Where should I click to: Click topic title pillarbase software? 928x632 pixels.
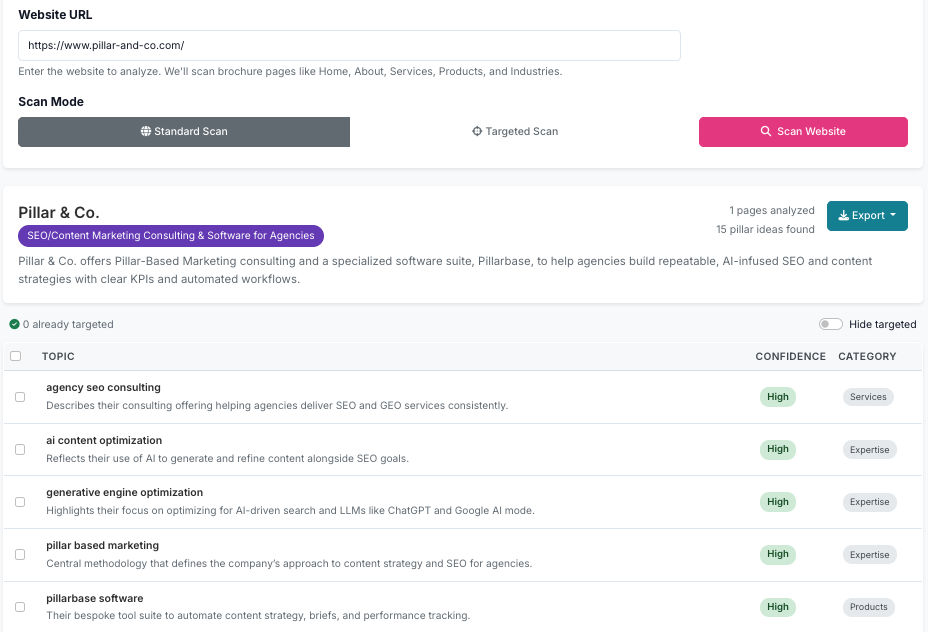[95, 598]
